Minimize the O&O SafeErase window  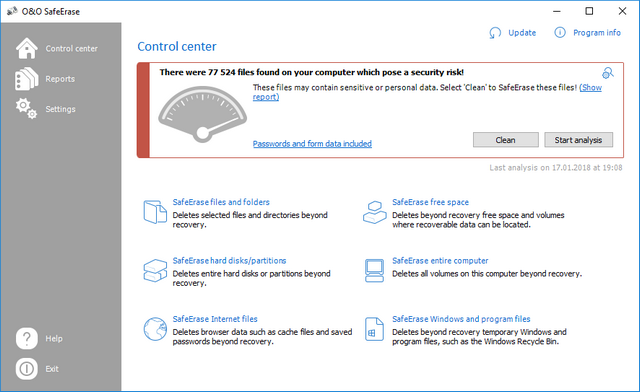pyautogui.click(x=557, y=11)
